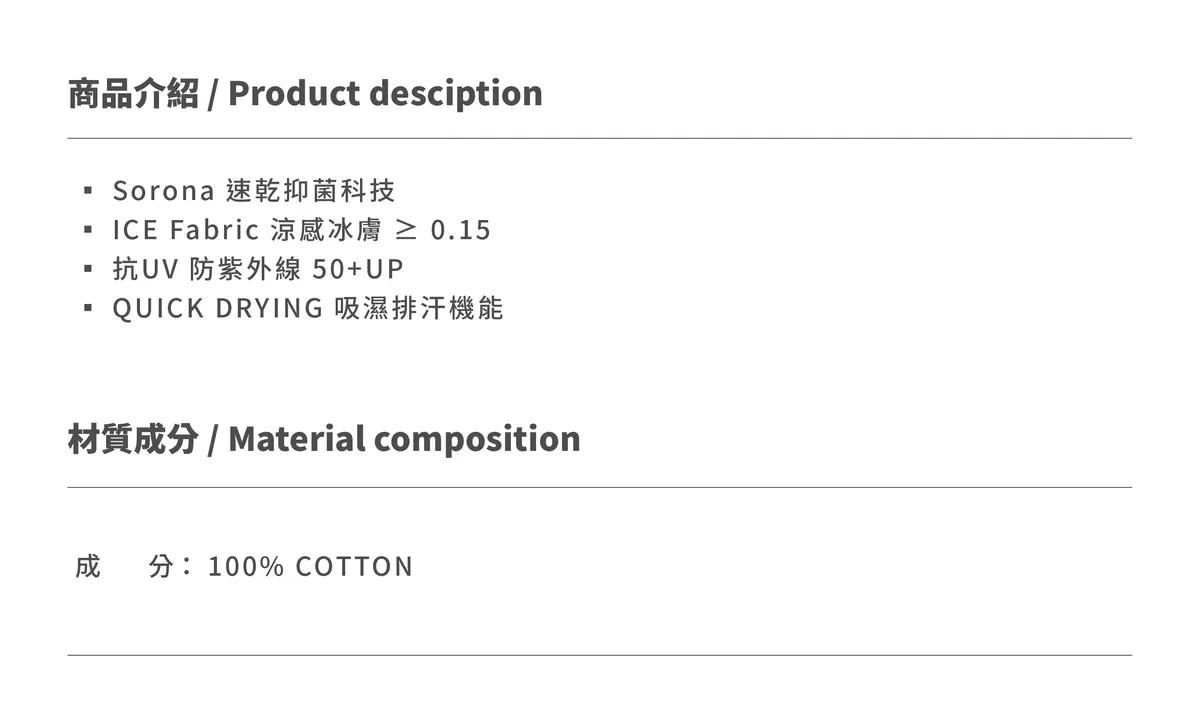Click the "QUICK DRYING" text

click(x=217, y=308)
